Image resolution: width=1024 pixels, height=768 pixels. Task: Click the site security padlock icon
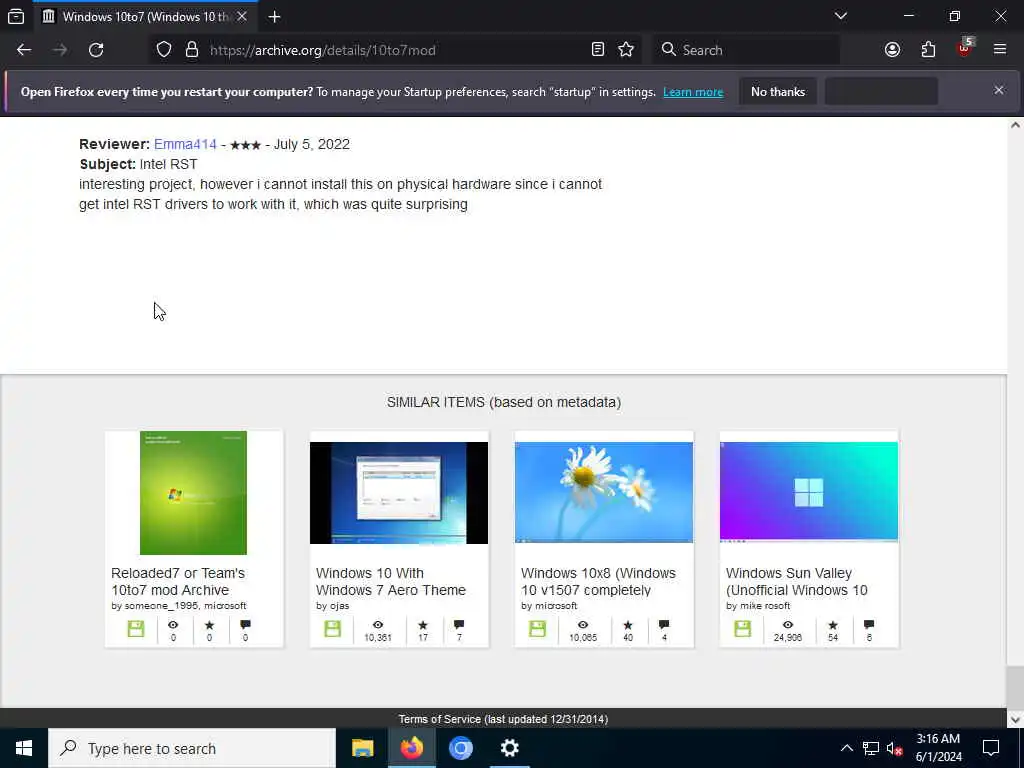click(191, 50)
